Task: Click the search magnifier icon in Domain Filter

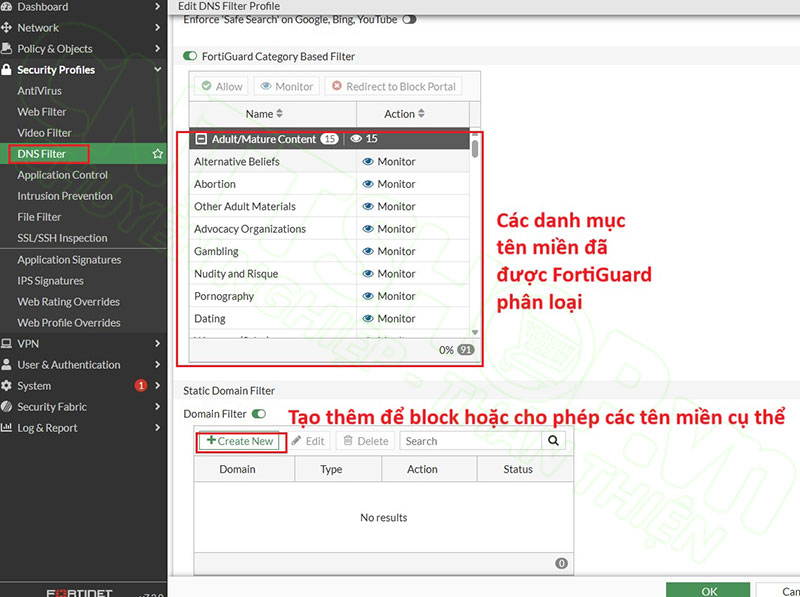Action: click(553, 440)
